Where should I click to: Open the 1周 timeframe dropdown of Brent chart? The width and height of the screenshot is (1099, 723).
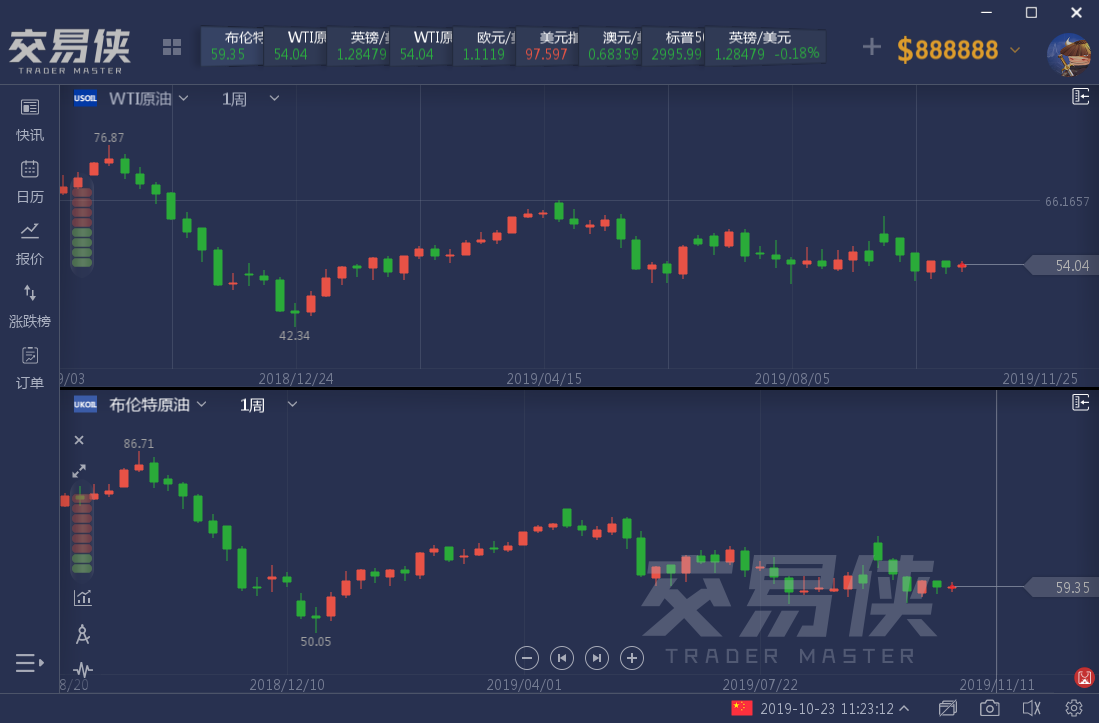(292, 404)
